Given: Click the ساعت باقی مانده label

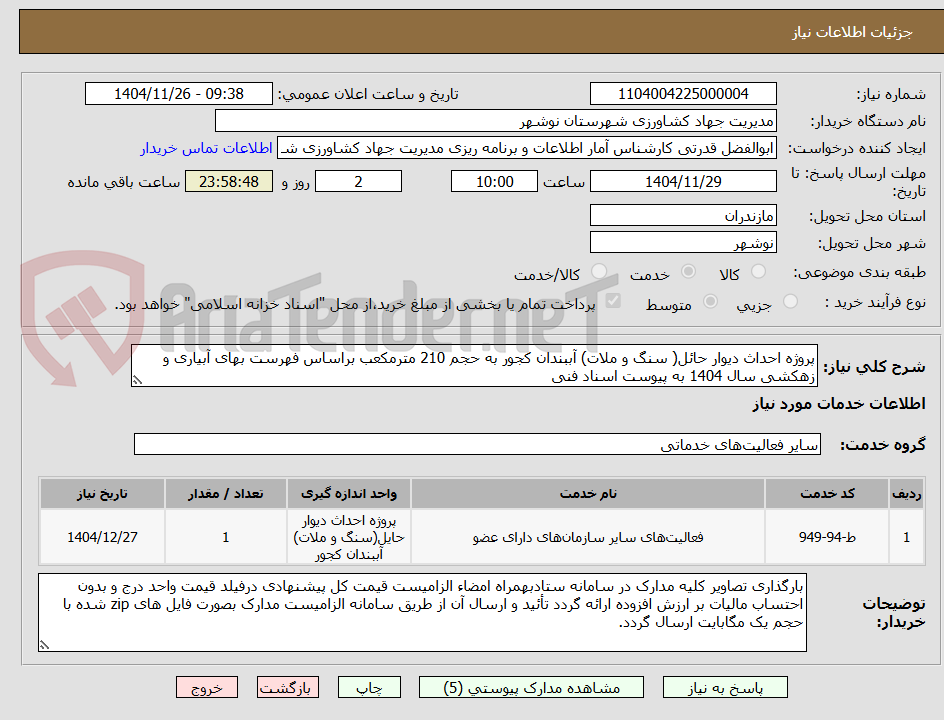Looking at the screenshot, I should coord(123,182).
